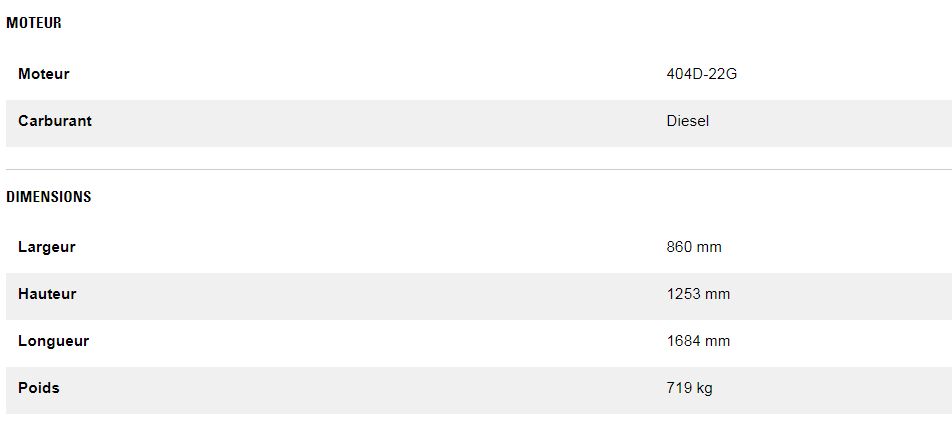The image size is (952, 426).
Task: Click the 860 mm width value
Action: coord(693,247)
